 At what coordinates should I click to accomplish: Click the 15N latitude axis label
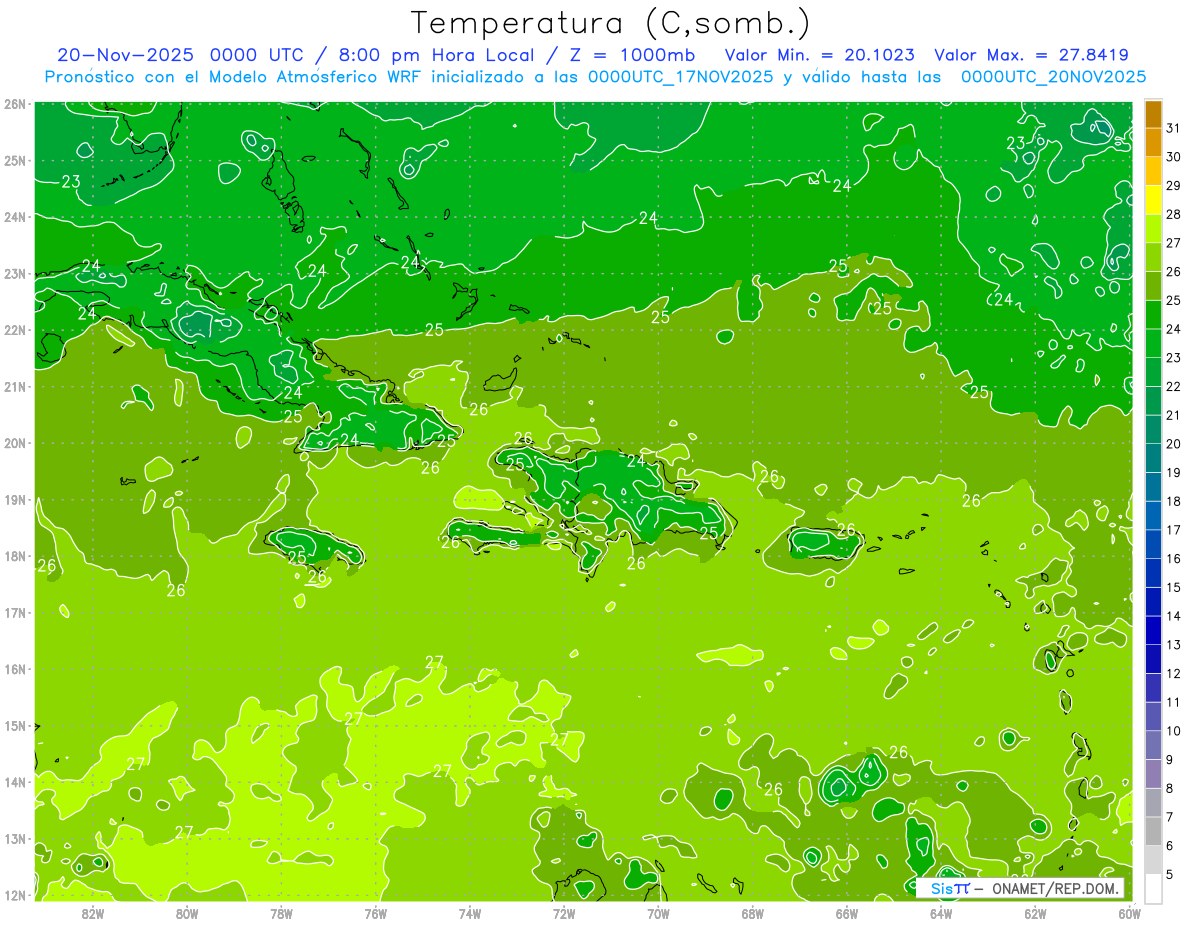(15, 726)
